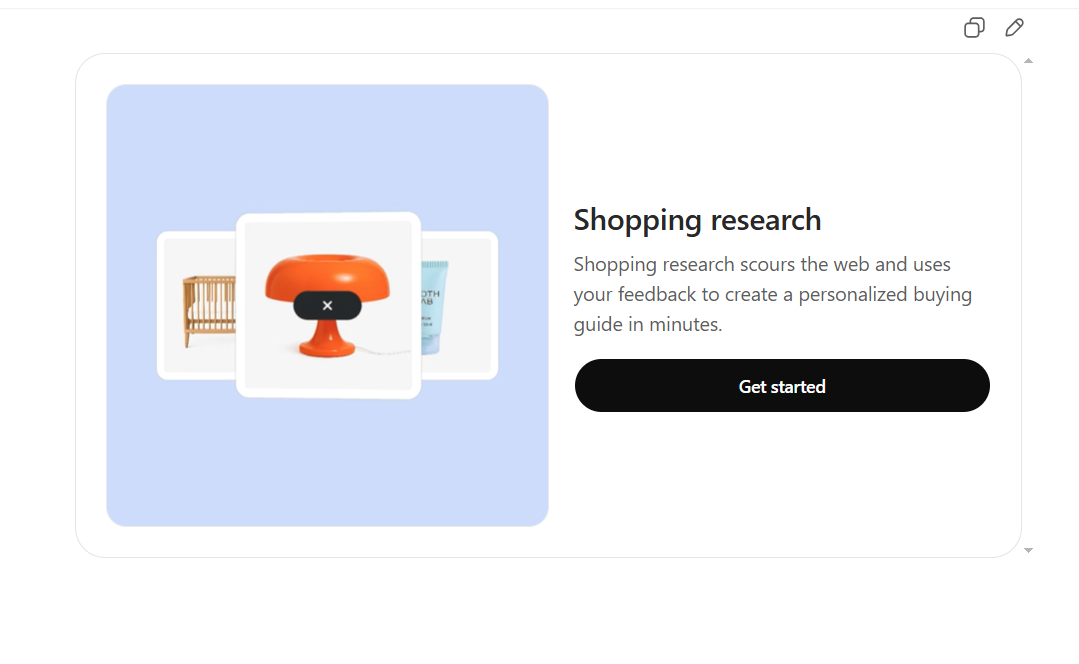Click the pencil edit icon
Viewport: 1079px width, 664px height.
tap(1014, 28)
